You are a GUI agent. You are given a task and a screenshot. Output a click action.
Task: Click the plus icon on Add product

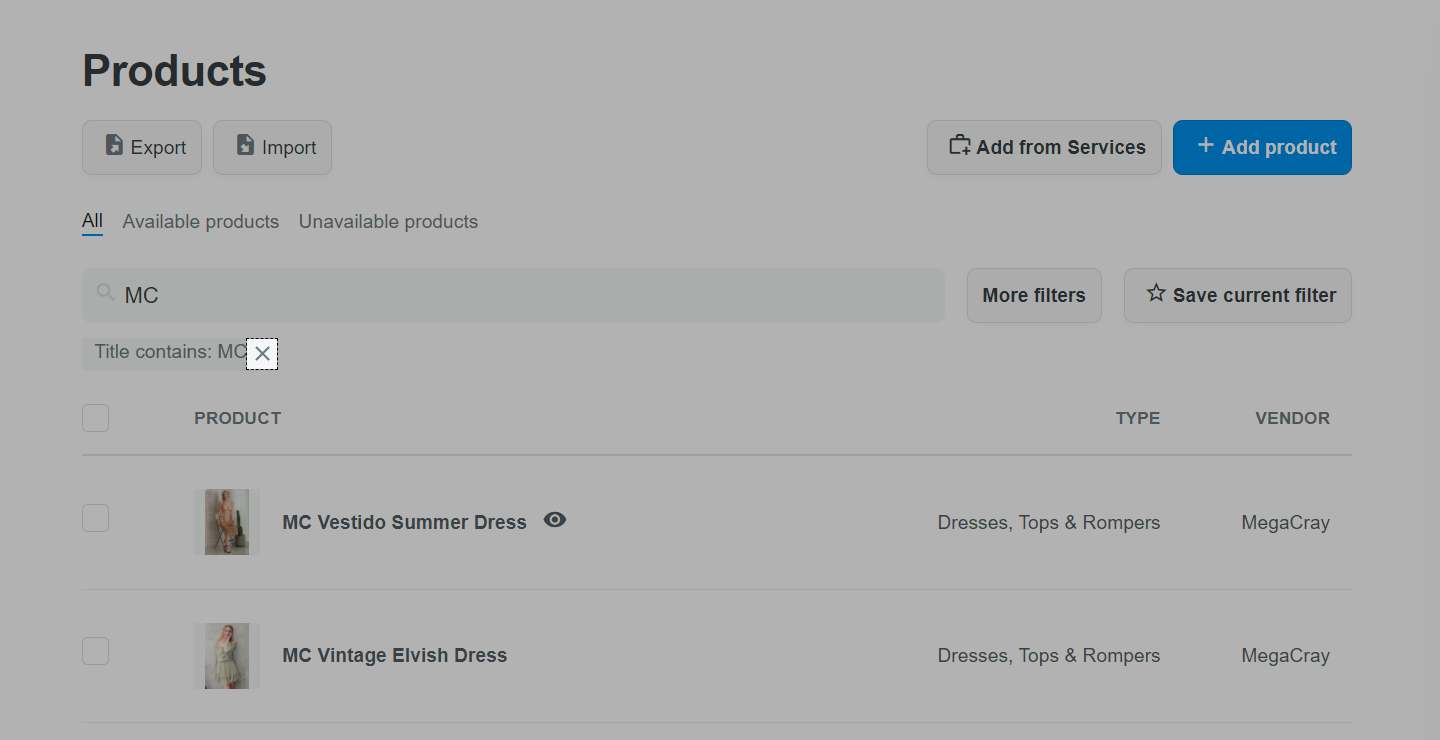(1206, 146)
